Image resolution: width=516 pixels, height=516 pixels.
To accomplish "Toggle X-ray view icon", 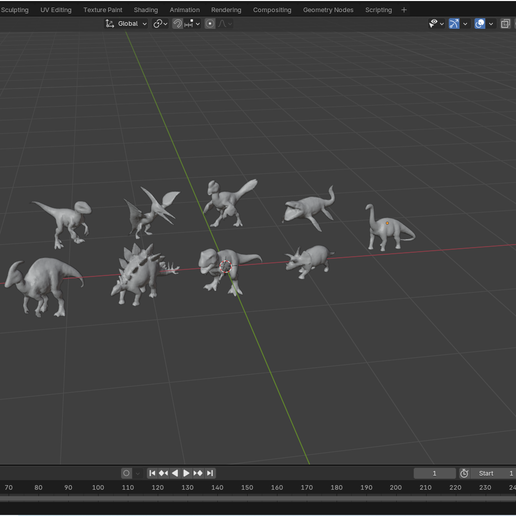I will point(505,24).
